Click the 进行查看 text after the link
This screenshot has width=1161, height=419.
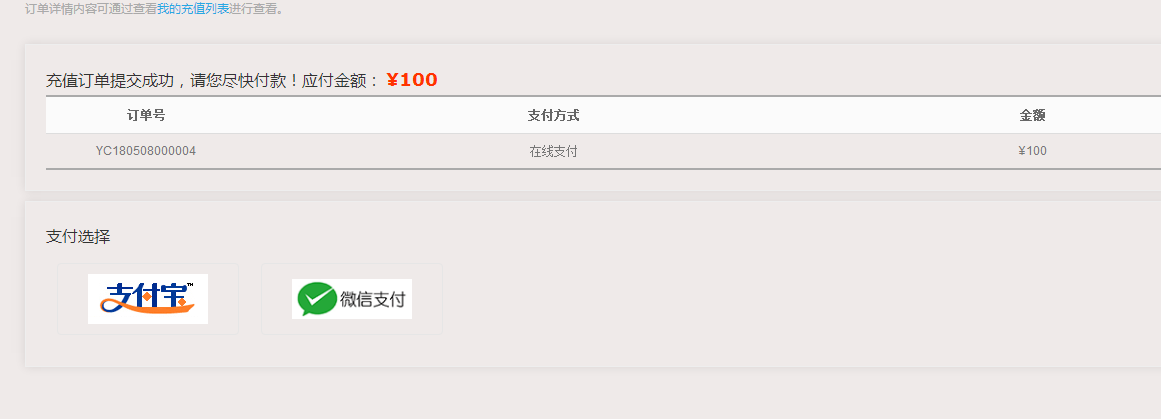click(256, 10)
